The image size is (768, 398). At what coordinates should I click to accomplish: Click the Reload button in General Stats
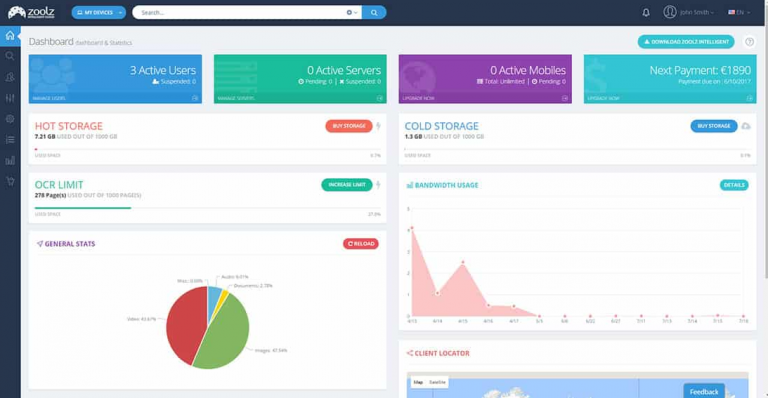click(x=360, y=243)
